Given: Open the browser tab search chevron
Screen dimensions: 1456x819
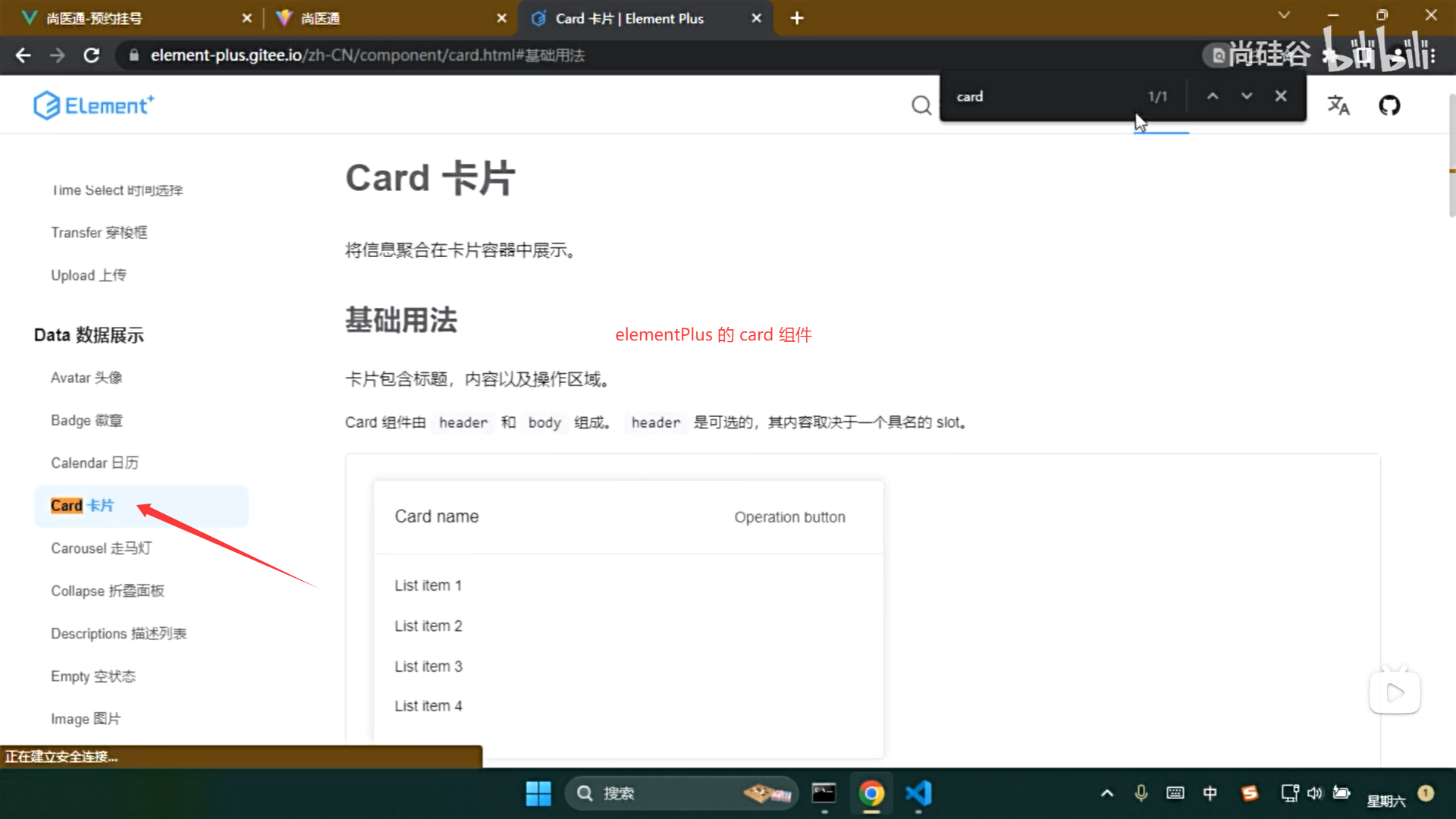Looking at the screenshot, I should click(1284, 14).
